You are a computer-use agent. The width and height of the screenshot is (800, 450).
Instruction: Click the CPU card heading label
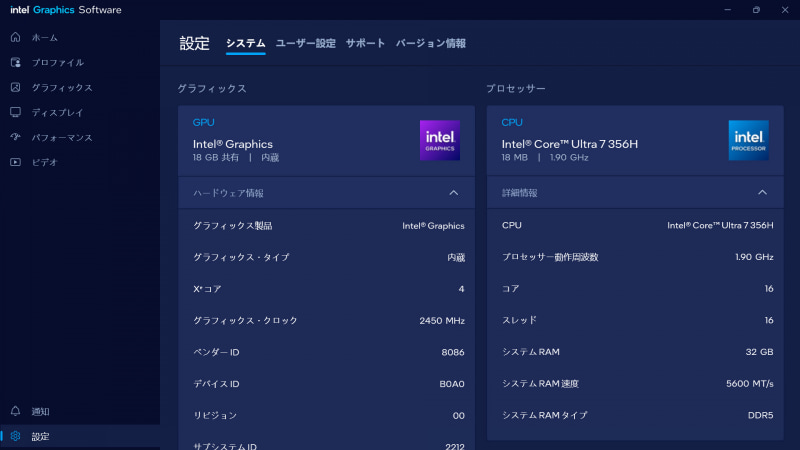(x=512, y=122)
